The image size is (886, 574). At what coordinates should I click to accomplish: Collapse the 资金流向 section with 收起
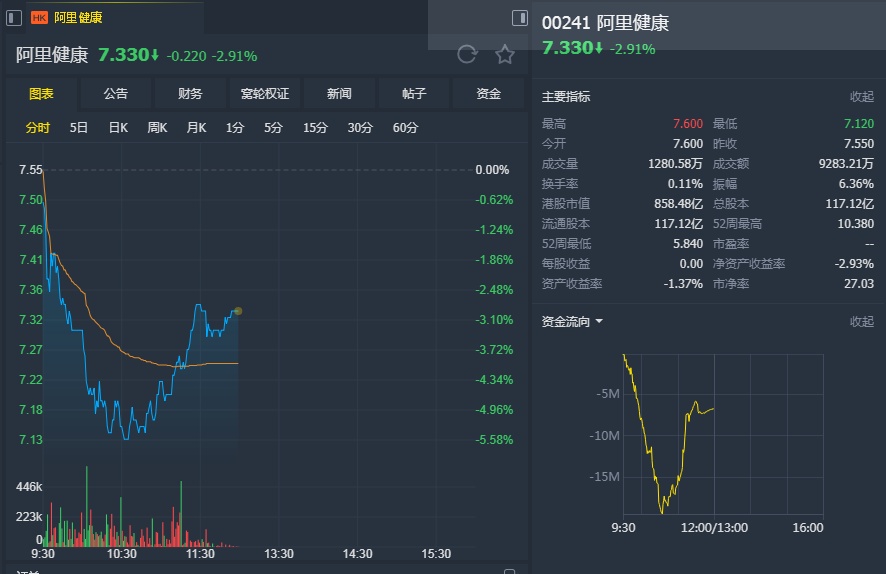point(862,321)
